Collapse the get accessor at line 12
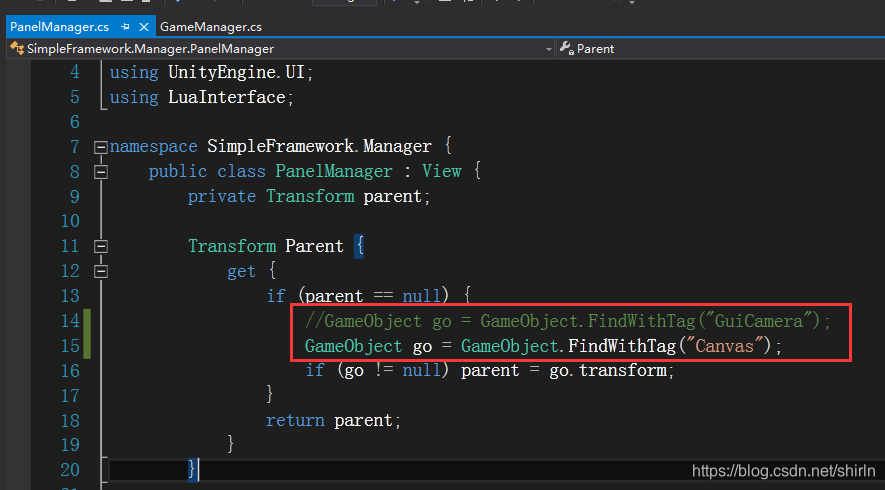Screen dimensions: 885x490 pos(101,272)
